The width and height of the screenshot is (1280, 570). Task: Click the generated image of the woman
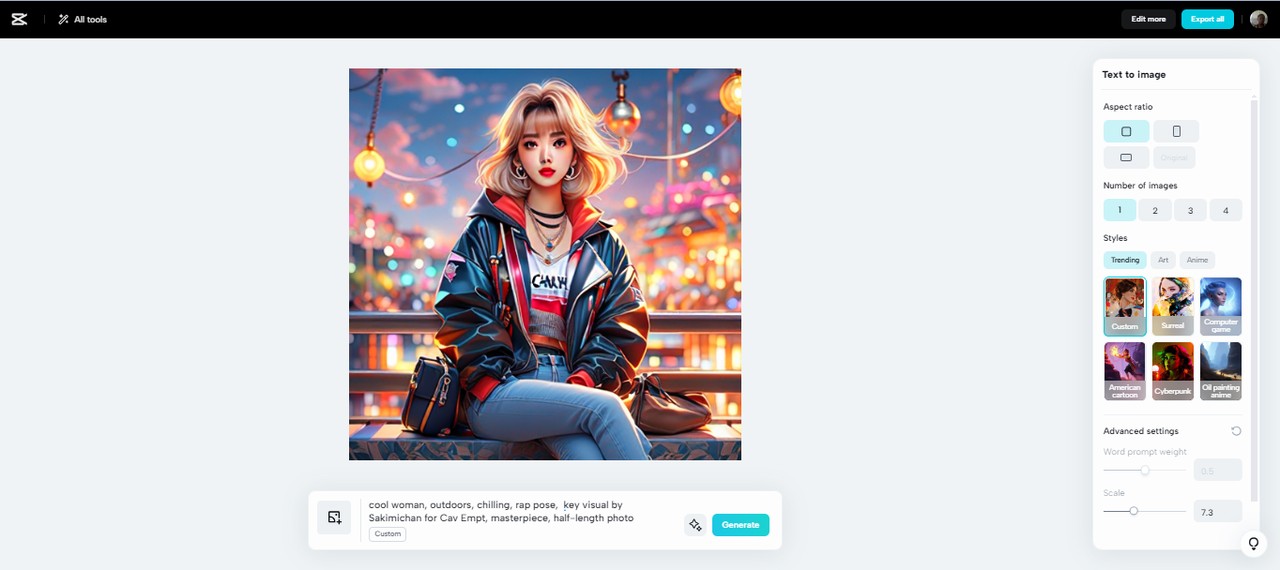click(545, 264)
